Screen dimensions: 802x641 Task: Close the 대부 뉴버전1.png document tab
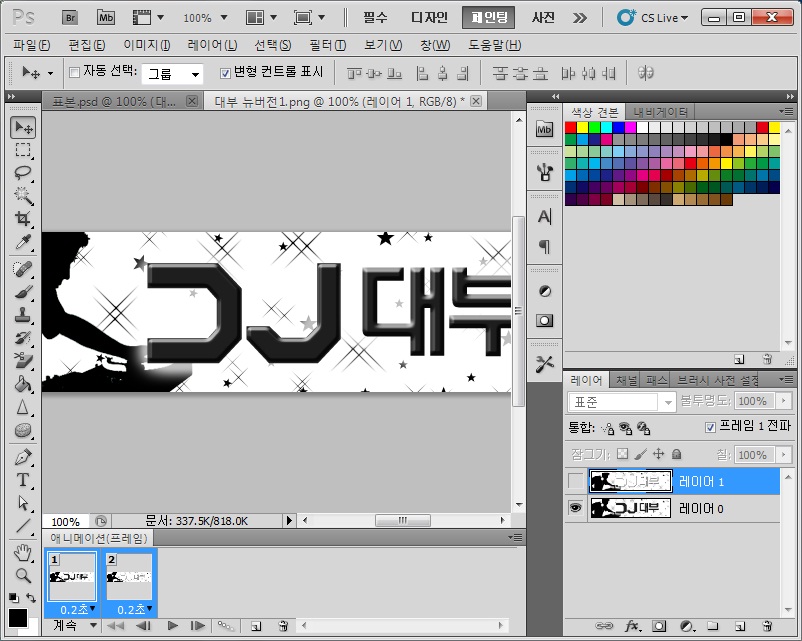click(x=476, y=101)
